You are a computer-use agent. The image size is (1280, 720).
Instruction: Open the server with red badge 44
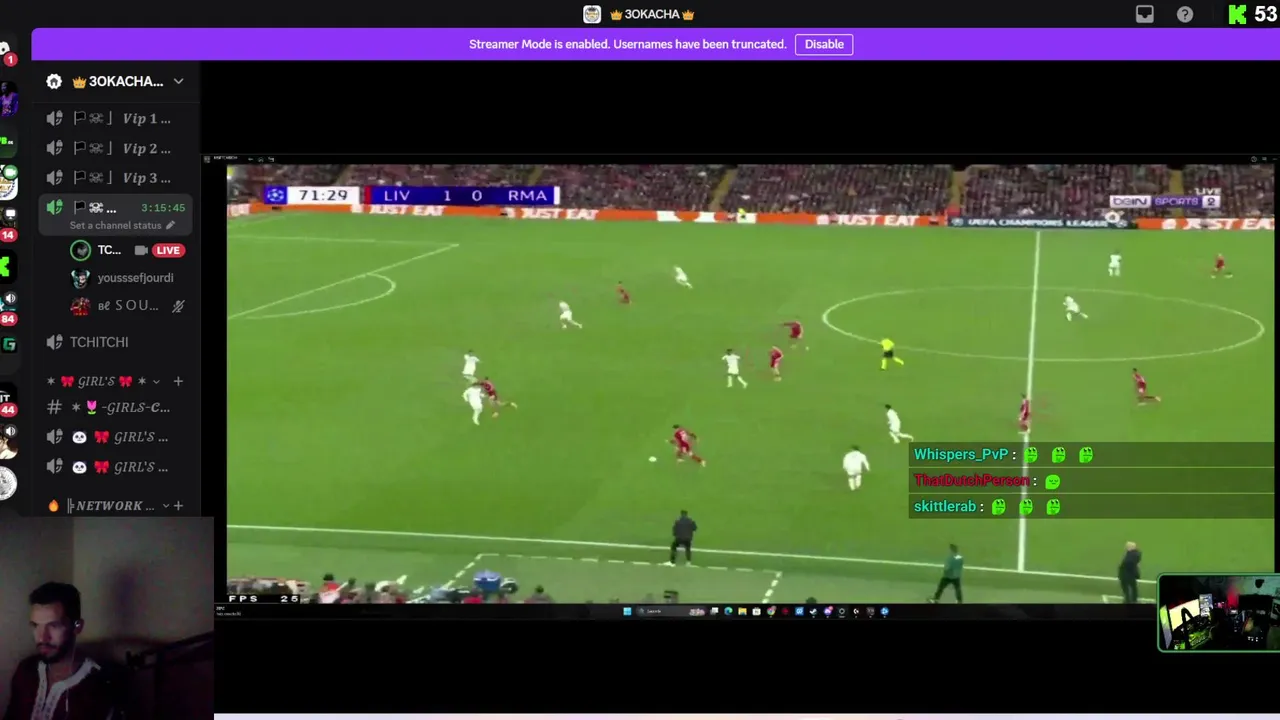click(8, 400)
